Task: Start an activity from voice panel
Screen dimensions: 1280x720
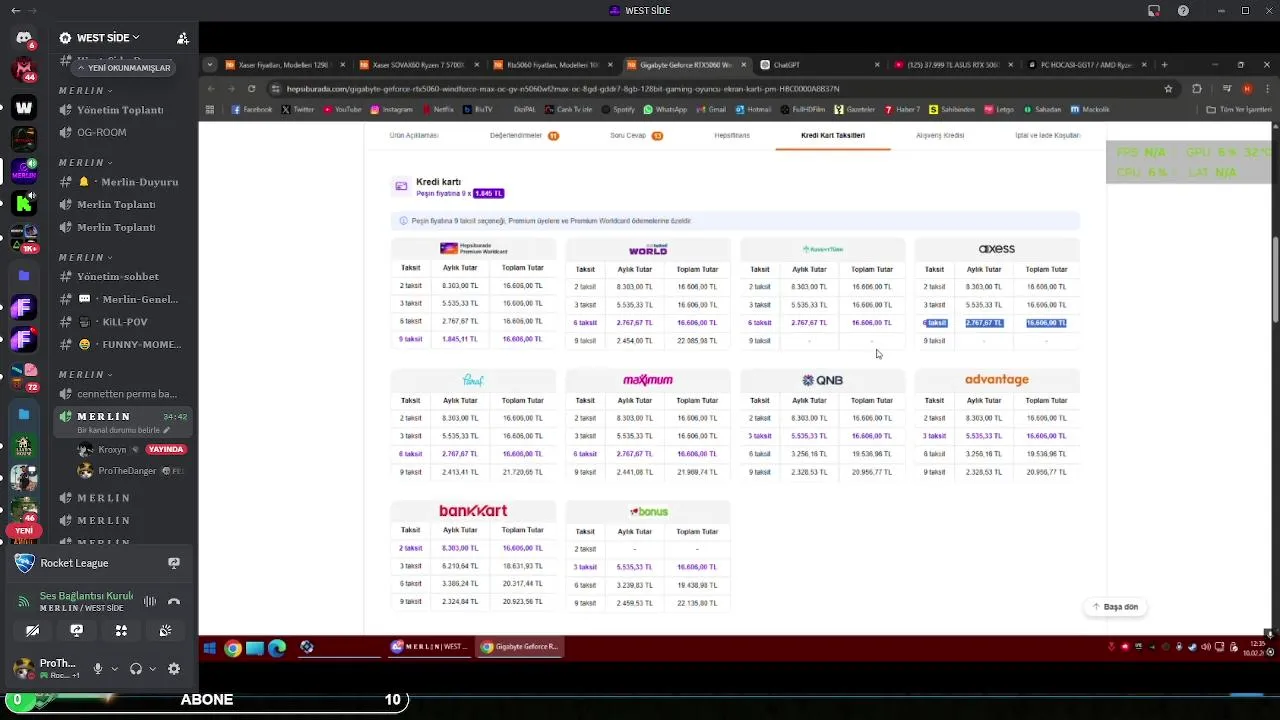Action: tap(121, 630)
